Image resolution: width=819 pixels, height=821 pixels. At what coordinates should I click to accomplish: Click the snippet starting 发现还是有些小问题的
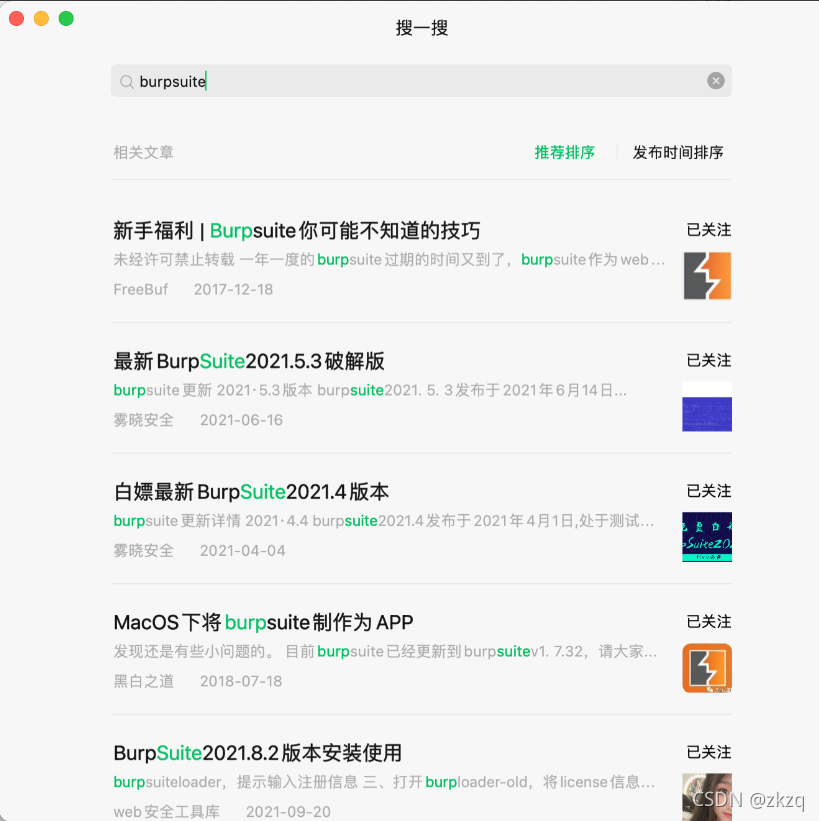click(385, 651)
